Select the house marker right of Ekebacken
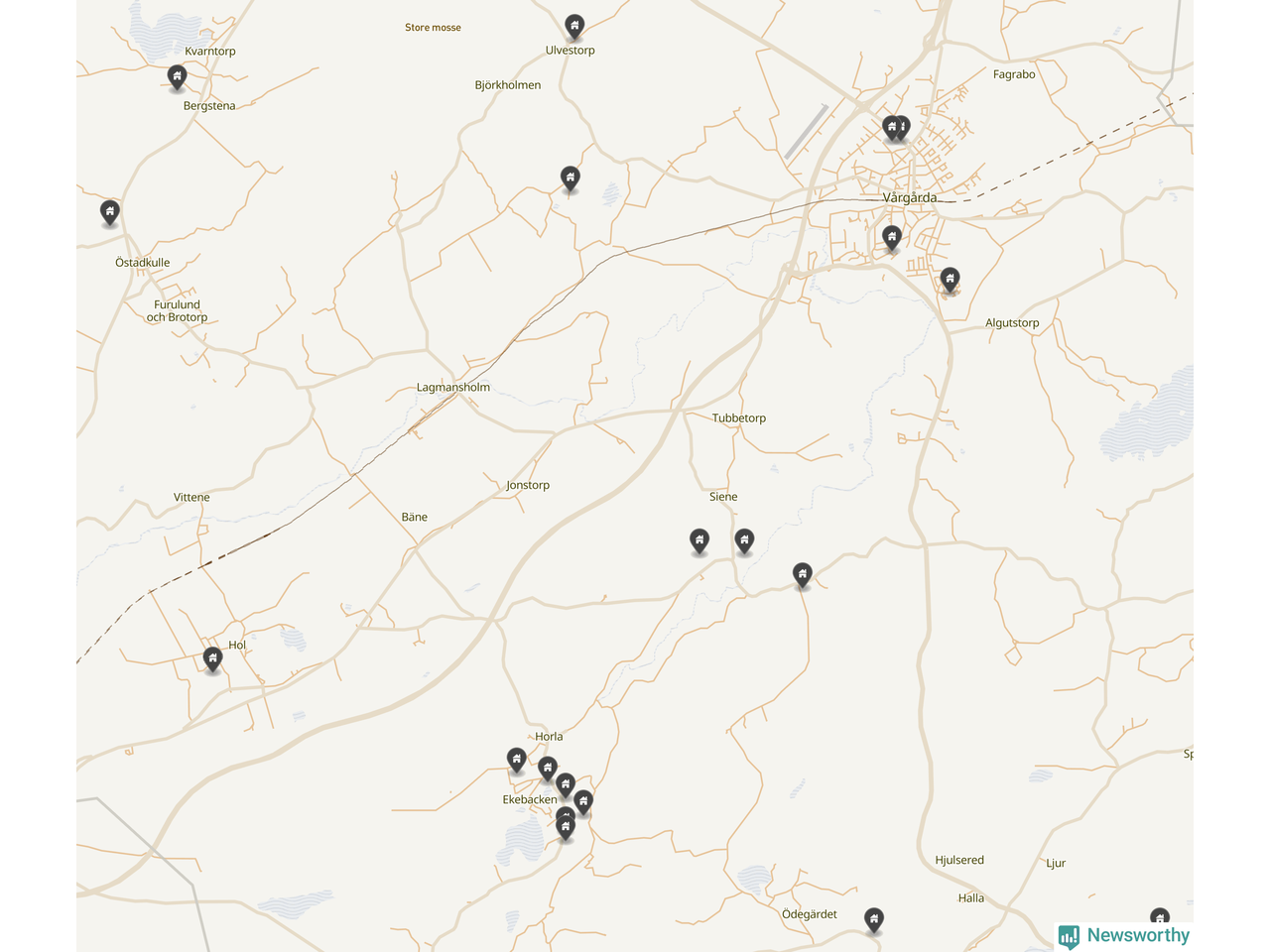Image resolution: width=1270 pixels, height=952 pixels. [x=583, y=802]
